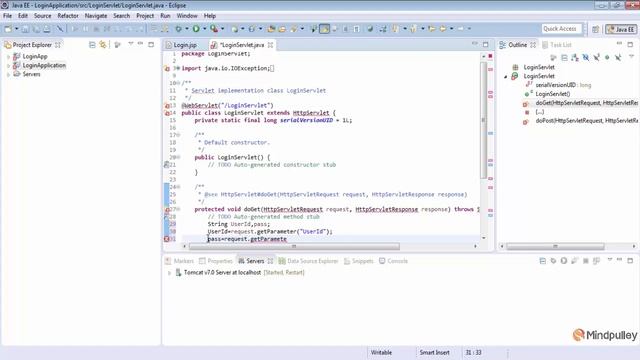
Task: Select LoginApplication in Project Explorer
Action: coord(44,65)
